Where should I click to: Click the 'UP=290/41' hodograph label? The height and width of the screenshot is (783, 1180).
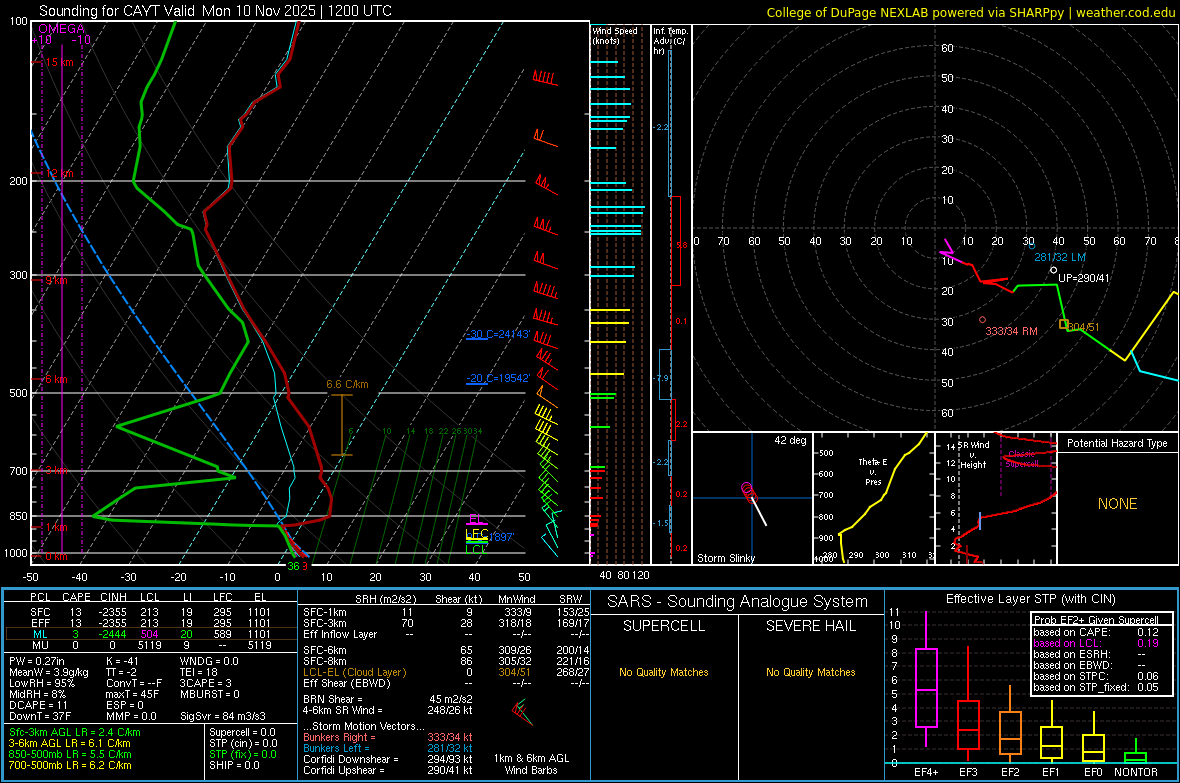(x=1084, y=278)
